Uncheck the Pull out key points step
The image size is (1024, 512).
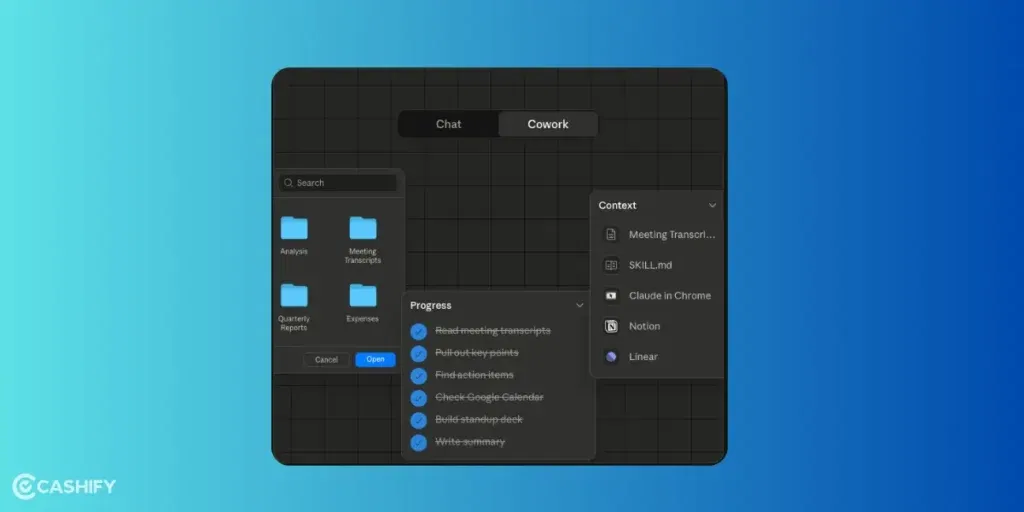point(419,354)
